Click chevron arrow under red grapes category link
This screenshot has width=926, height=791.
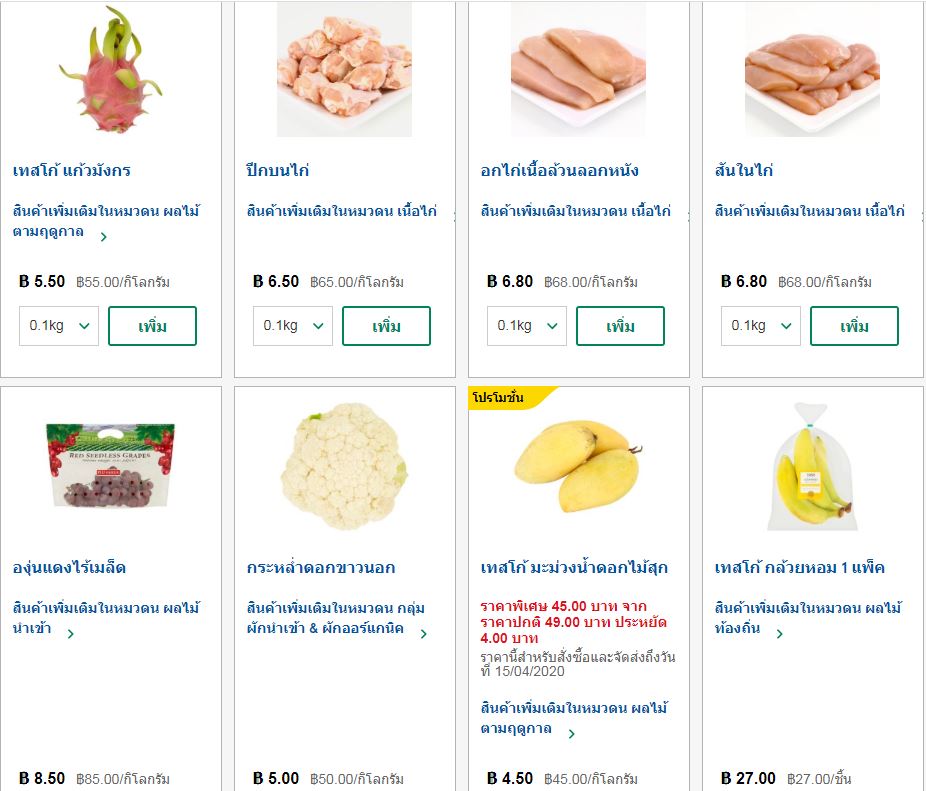[x=71, y=633]
